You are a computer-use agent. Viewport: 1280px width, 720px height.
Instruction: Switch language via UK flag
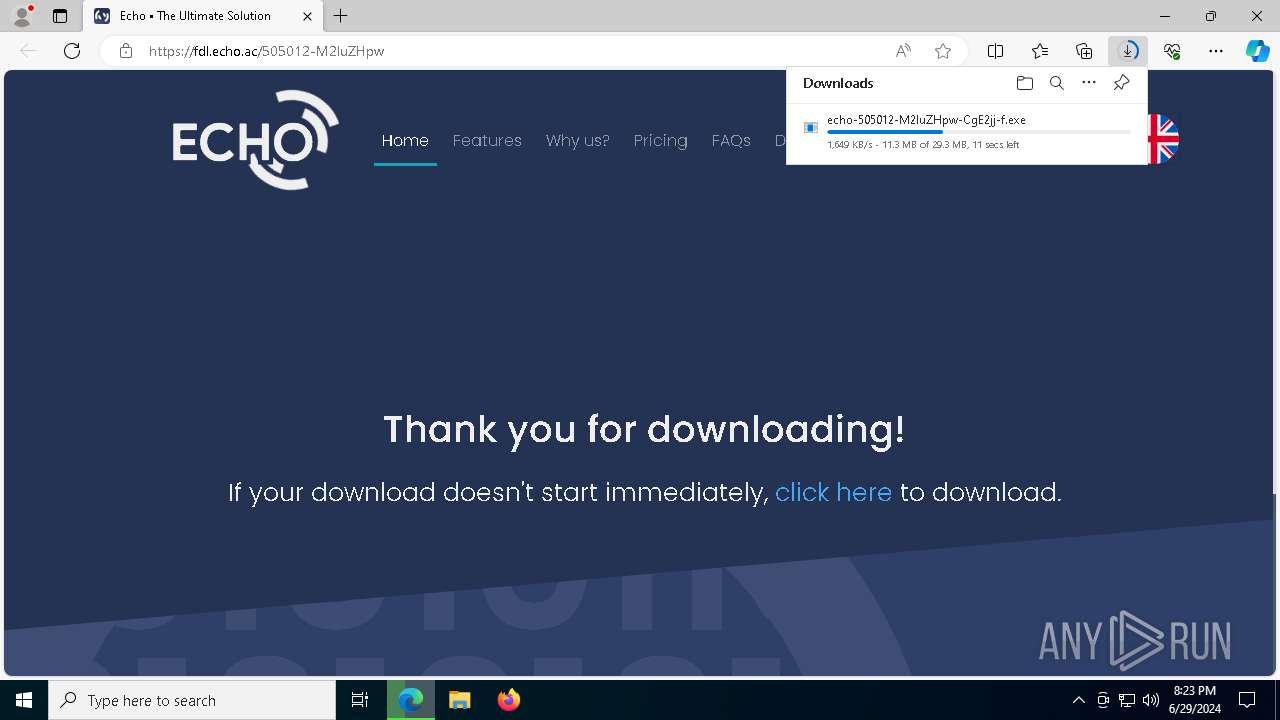point(1163,139)
